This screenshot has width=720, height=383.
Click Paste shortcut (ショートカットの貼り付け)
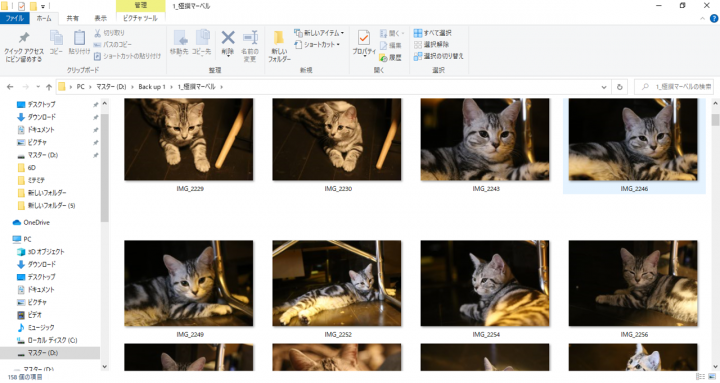coord(127,56)
